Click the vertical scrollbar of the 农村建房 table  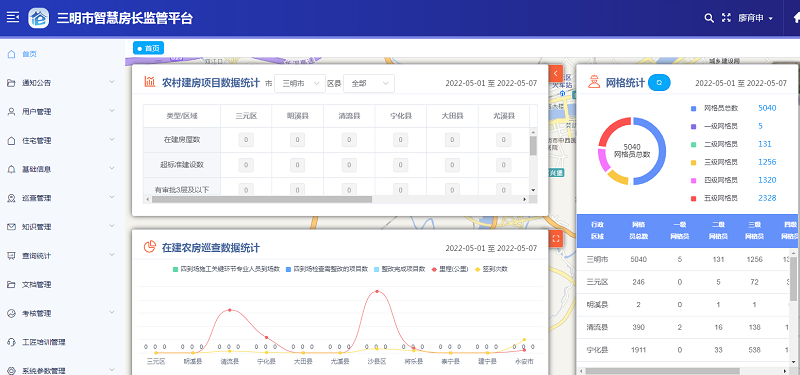533,145
